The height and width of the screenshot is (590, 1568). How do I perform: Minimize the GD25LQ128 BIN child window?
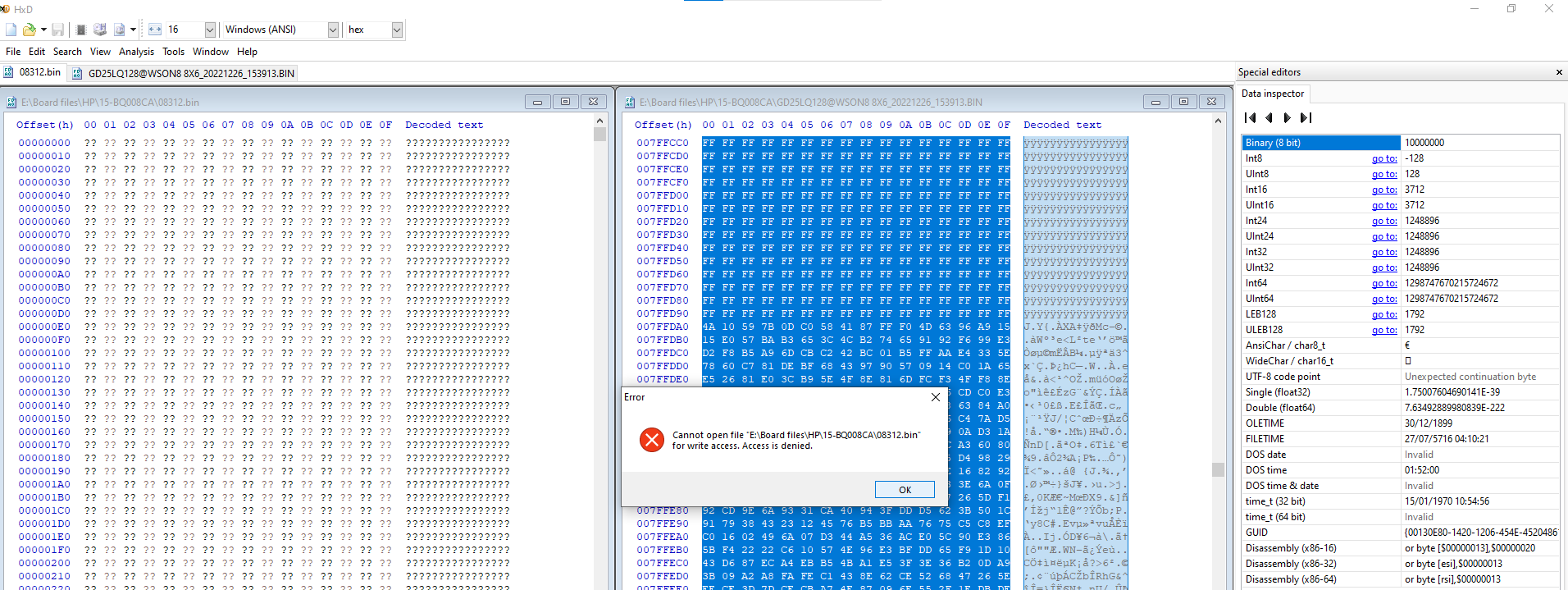pyautogui.click(x=1155, y=102)
